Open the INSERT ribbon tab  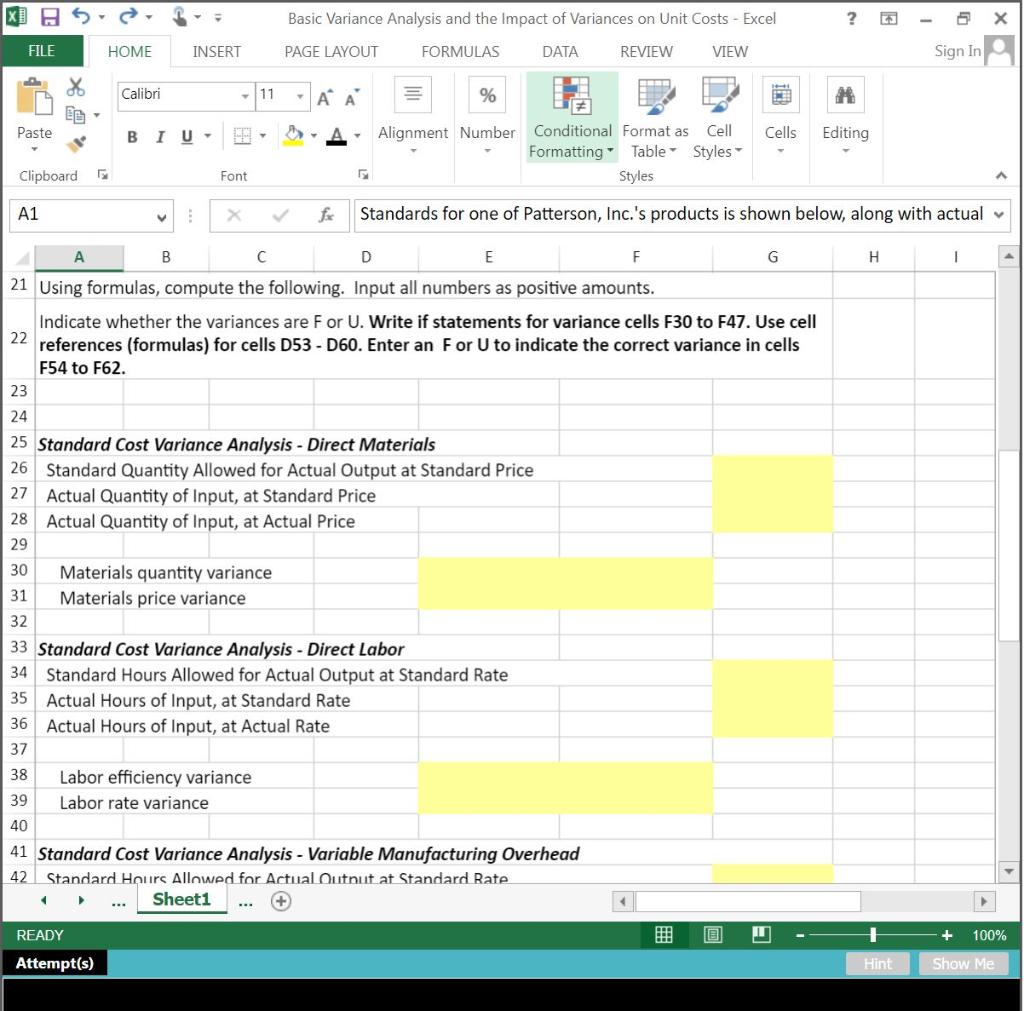click(x=216, y=51)
